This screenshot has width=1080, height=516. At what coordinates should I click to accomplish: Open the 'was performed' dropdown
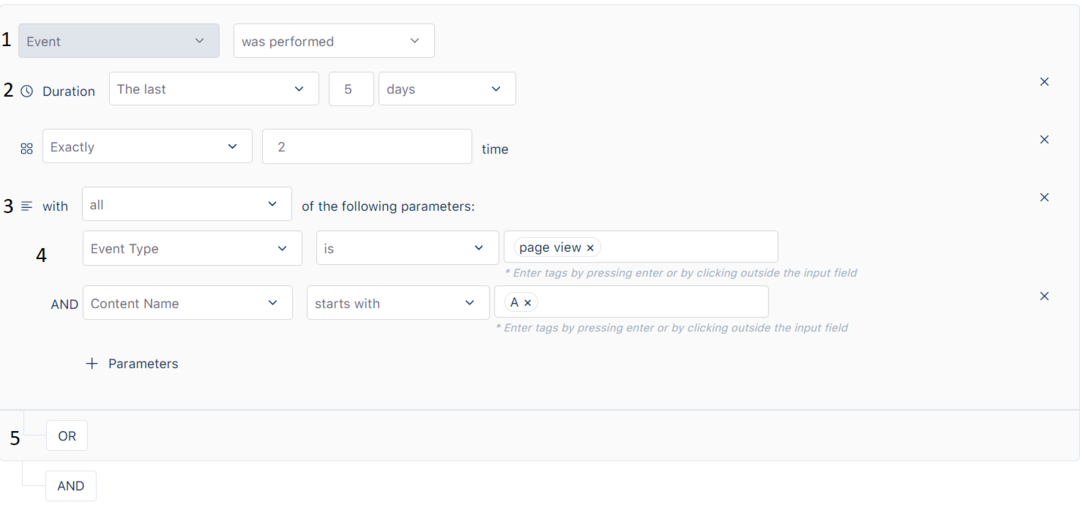334,41
